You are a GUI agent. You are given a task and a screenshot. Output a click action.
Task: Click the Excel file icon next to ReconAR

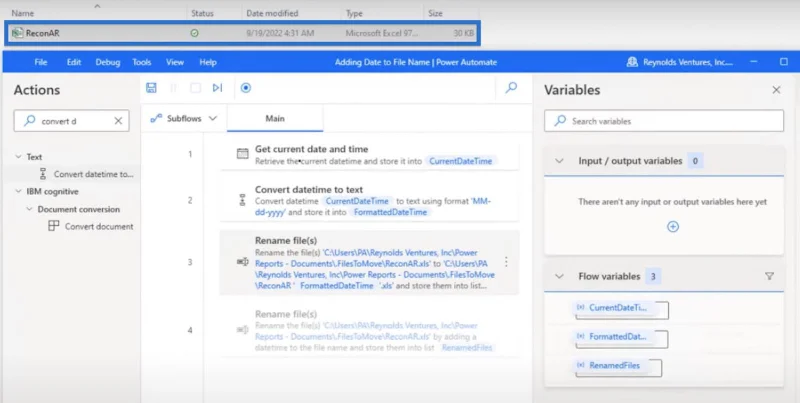point(17,33)
